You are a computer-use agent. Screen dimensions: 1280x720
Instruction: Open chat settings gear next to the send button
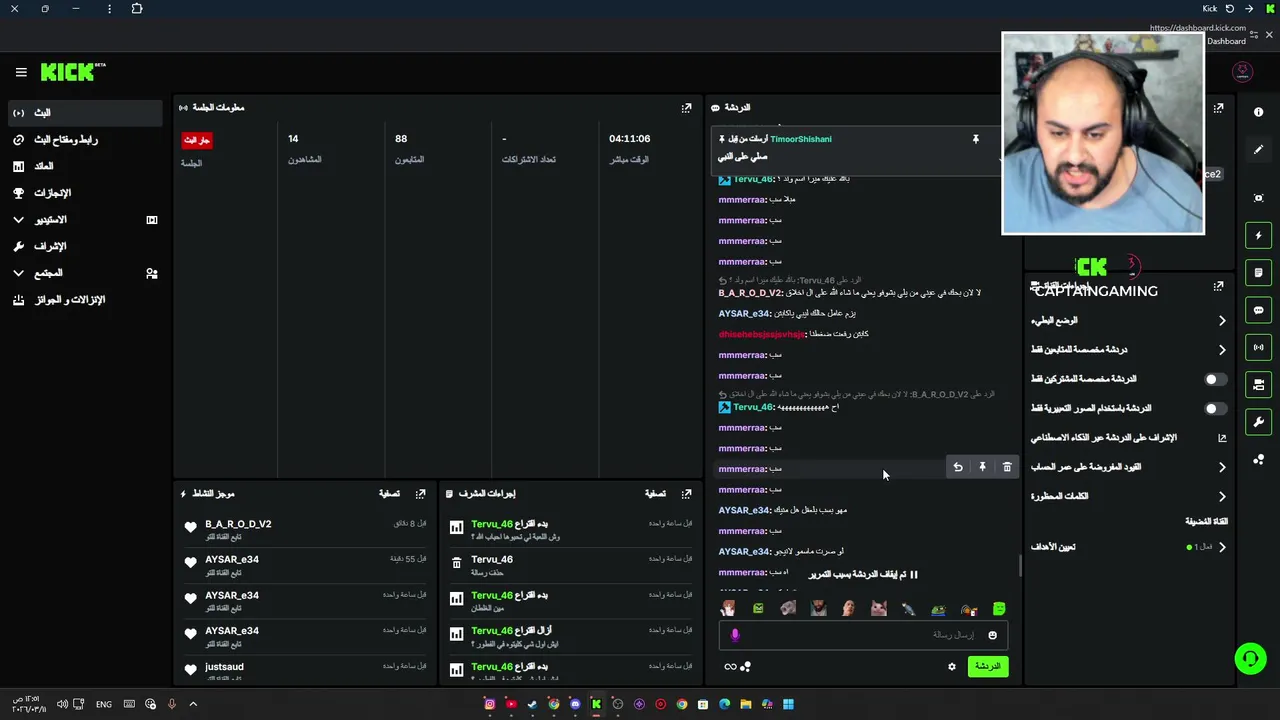click(952, 667)
